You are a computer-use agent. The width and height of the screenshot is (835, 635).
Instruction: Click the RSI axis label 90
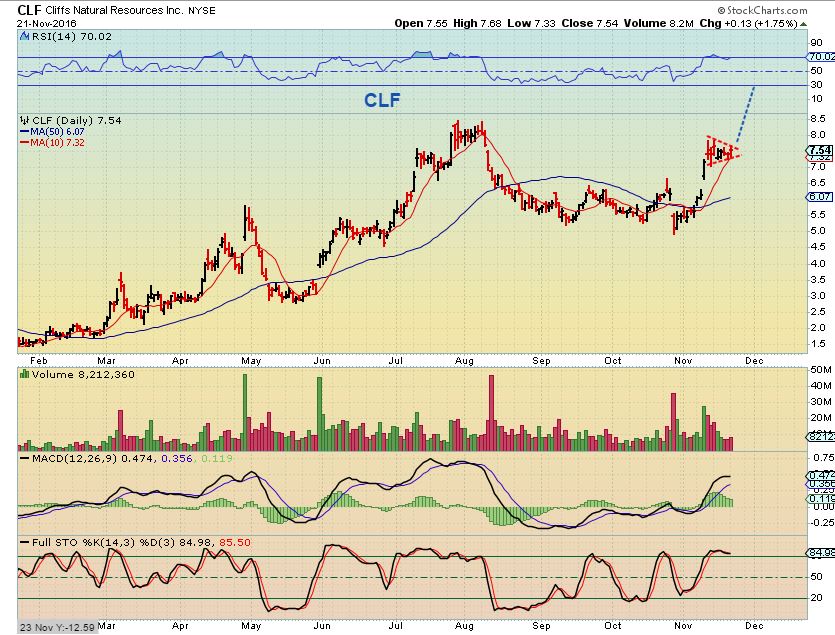[x=816, y=43]
